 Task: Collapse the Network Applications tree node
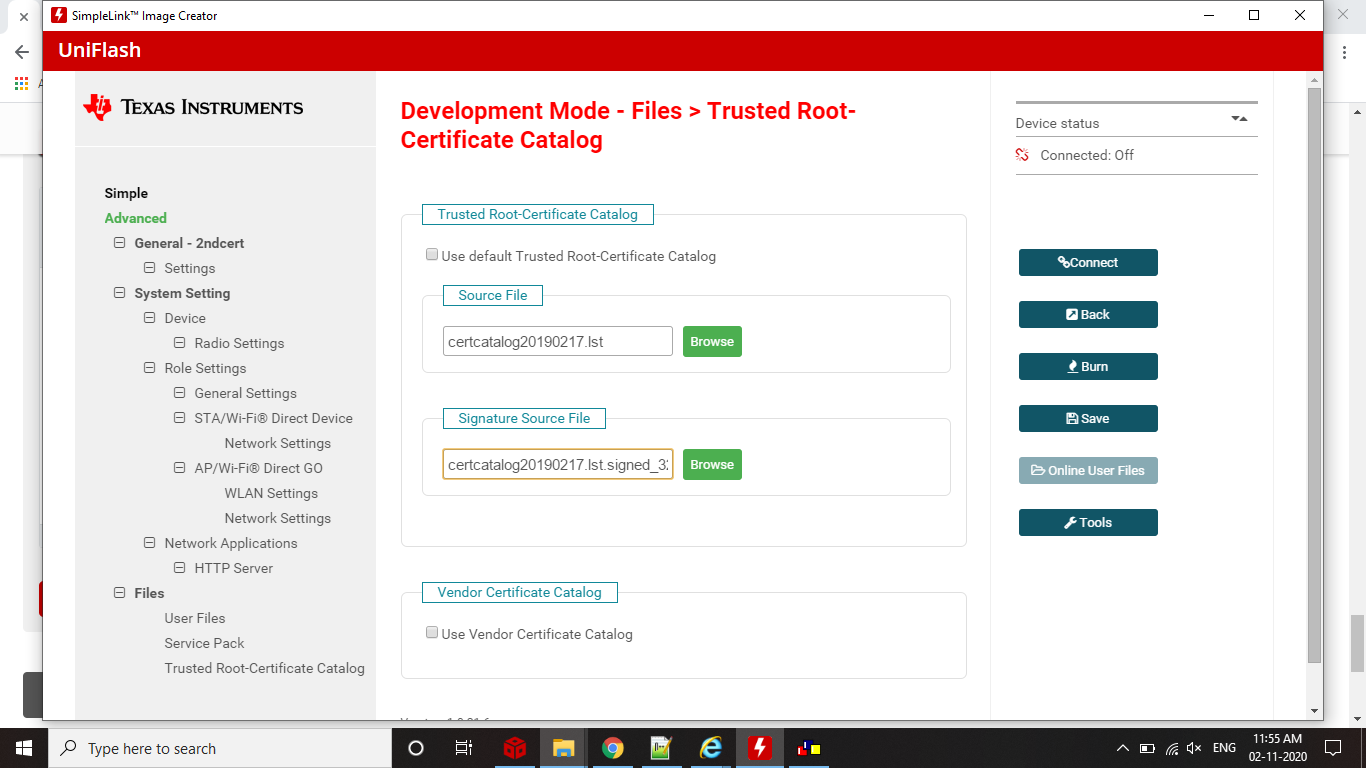tap(150, 543)
